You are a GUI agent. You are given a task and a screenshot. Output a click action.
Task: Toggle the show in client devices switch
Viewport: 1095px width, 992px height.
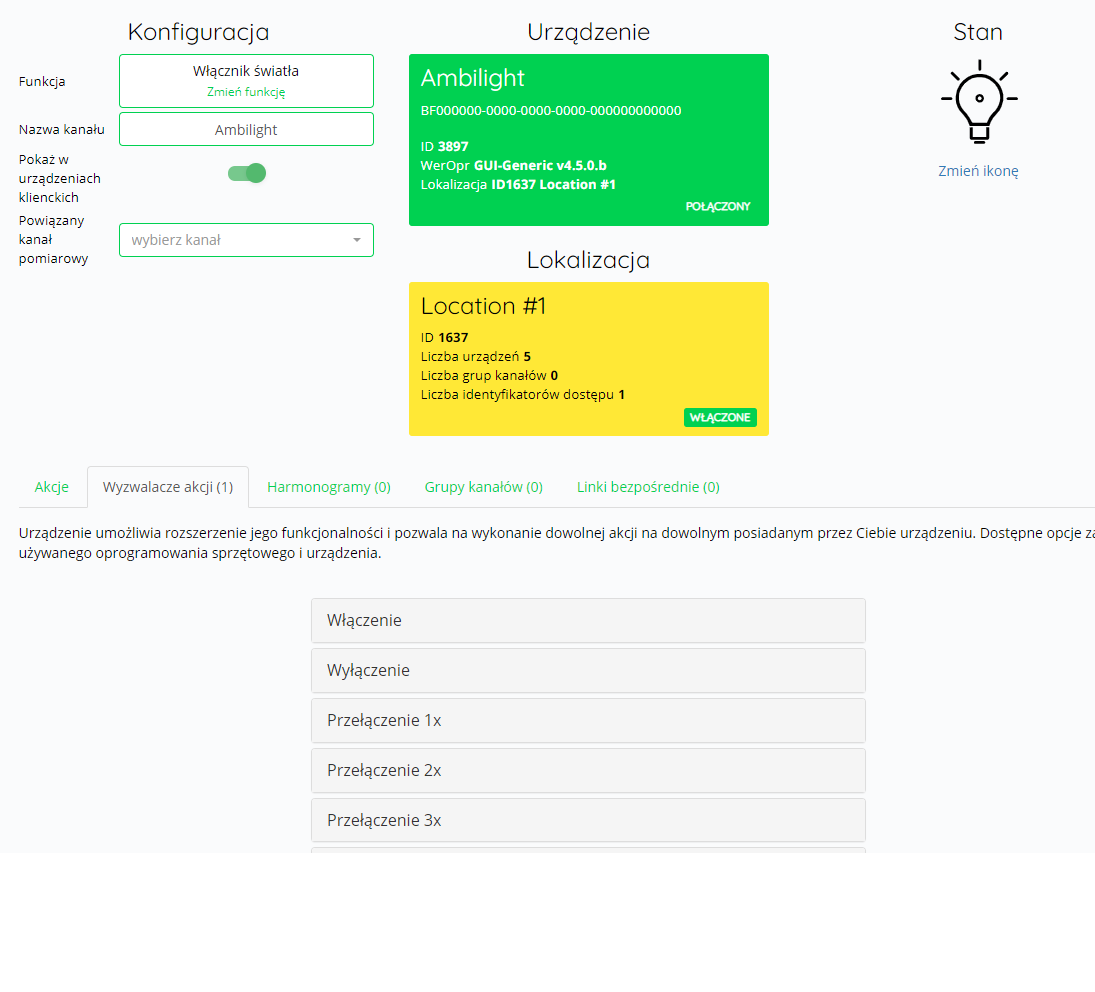coord(247,173)
